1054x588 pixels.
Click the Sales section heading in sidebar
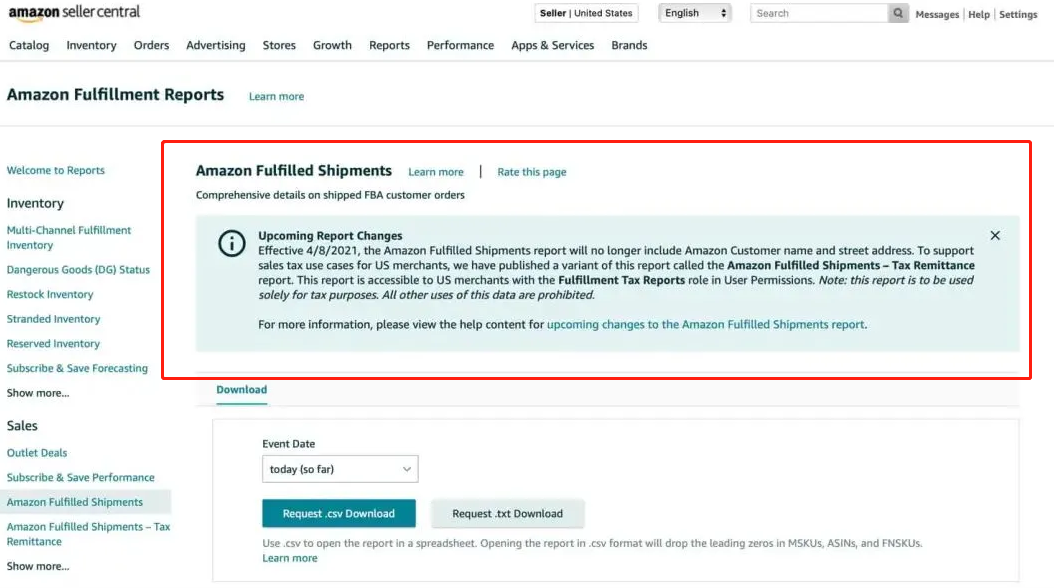click(22, 425)
